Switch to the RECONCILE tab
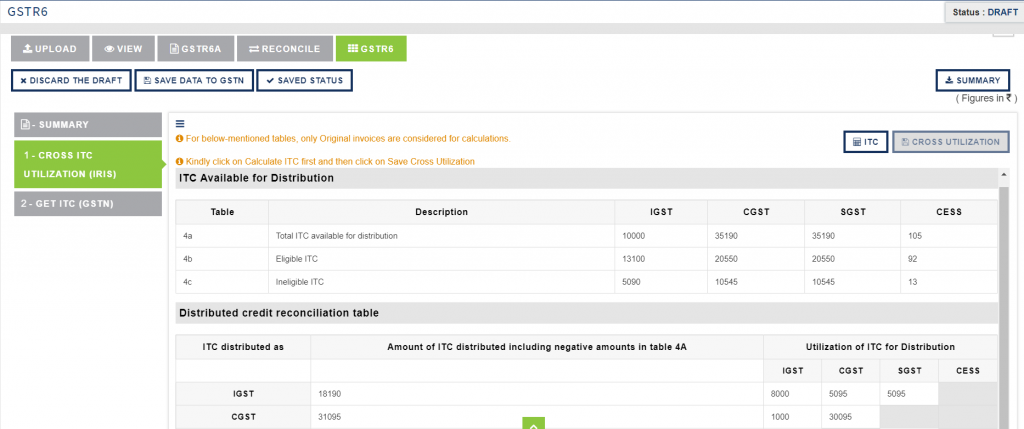Viewport: 1024px width, 429px height. pos(284,49)
